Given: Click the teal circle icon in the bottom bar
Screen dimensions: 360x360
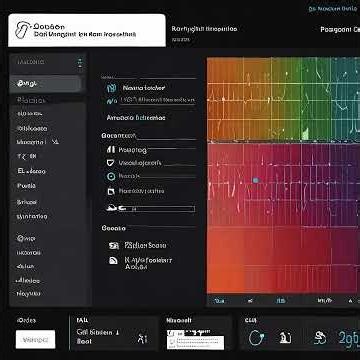Looking at the screenshot, I should tap(256, 338).
